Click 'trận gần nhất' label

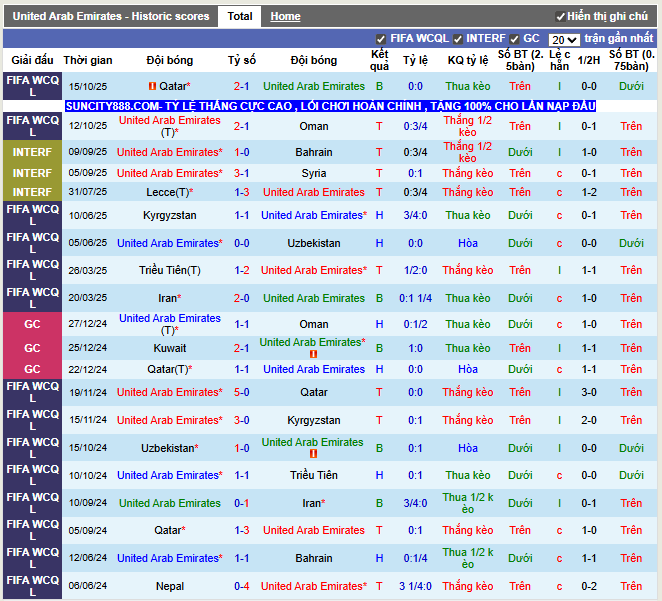click(619, 38)
